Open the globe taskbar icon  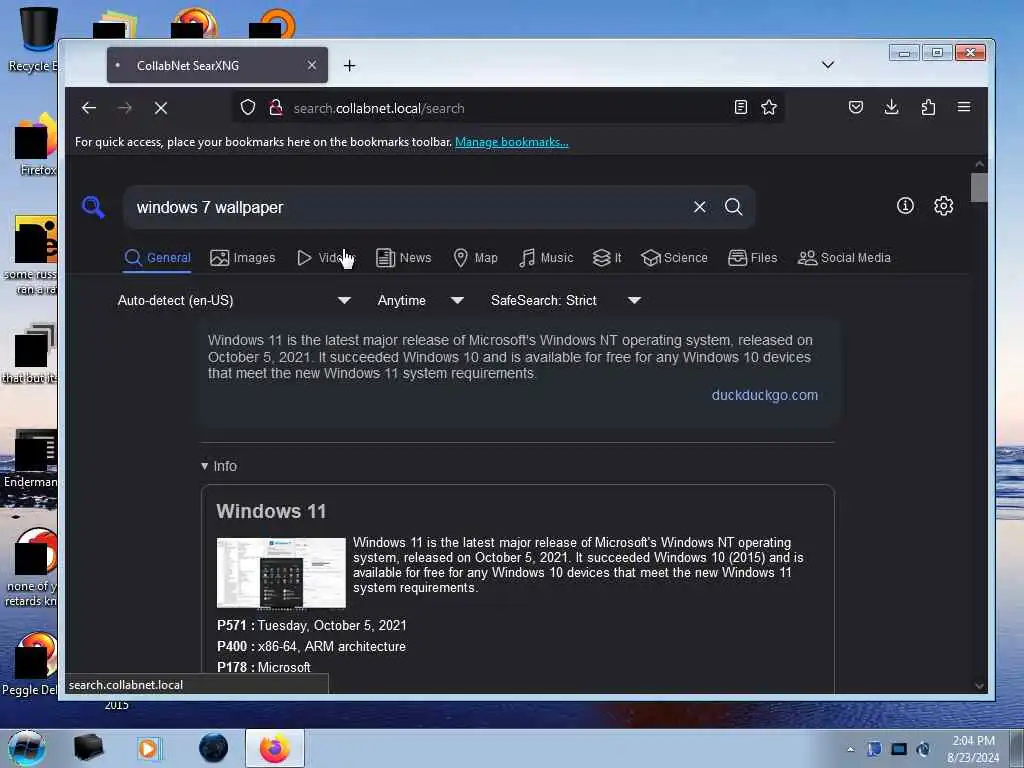point(214,748)
